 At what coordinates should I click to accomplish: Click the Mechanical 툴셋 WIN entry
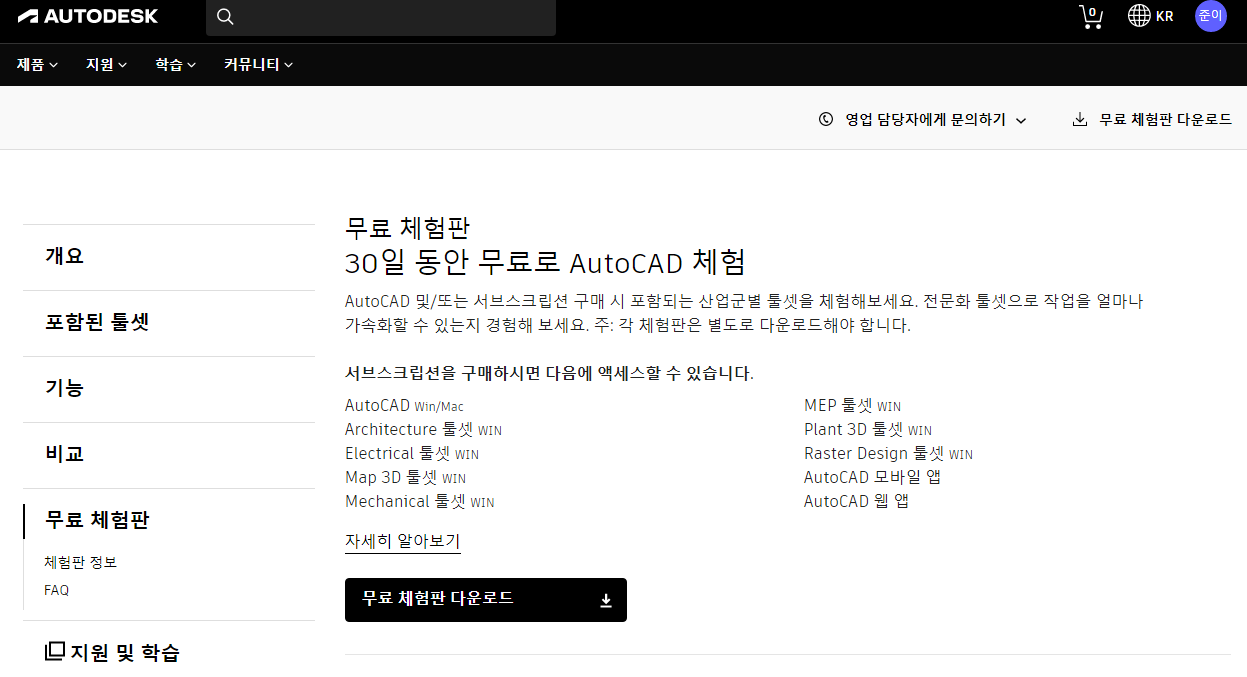pos(419,502)
